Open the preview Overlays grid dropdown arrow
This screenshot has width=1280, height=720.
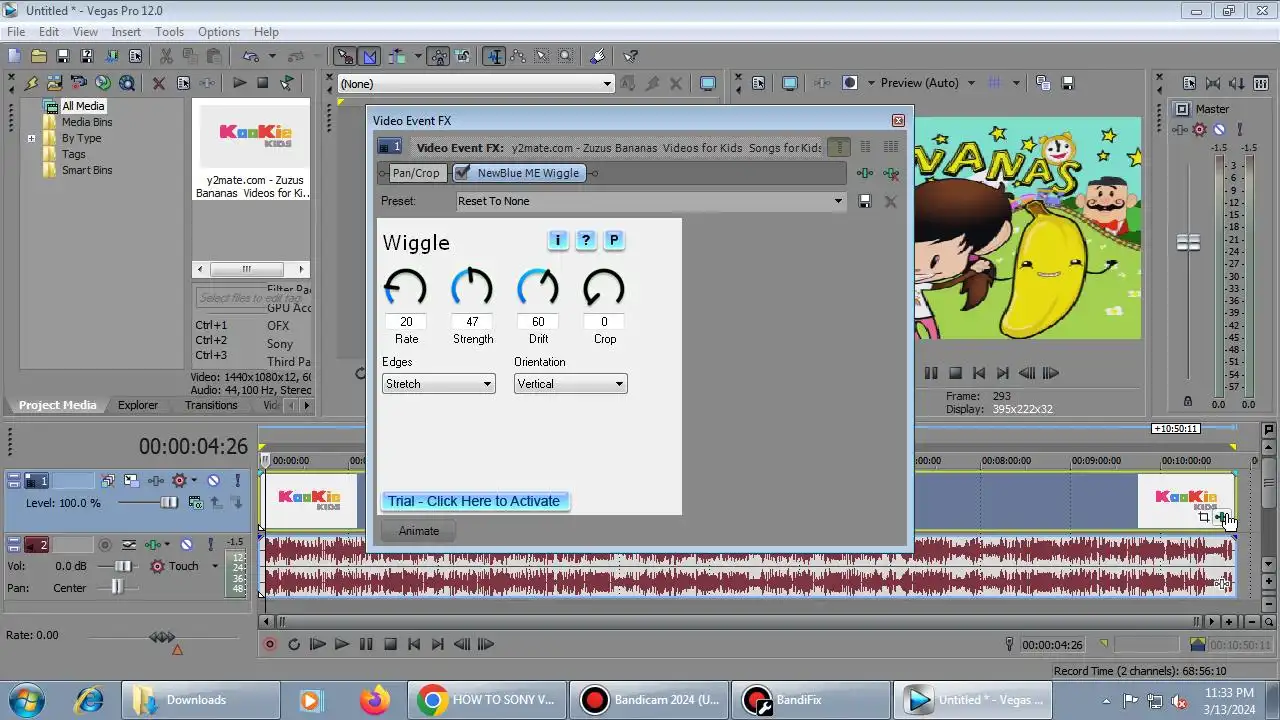(1016, 83)
